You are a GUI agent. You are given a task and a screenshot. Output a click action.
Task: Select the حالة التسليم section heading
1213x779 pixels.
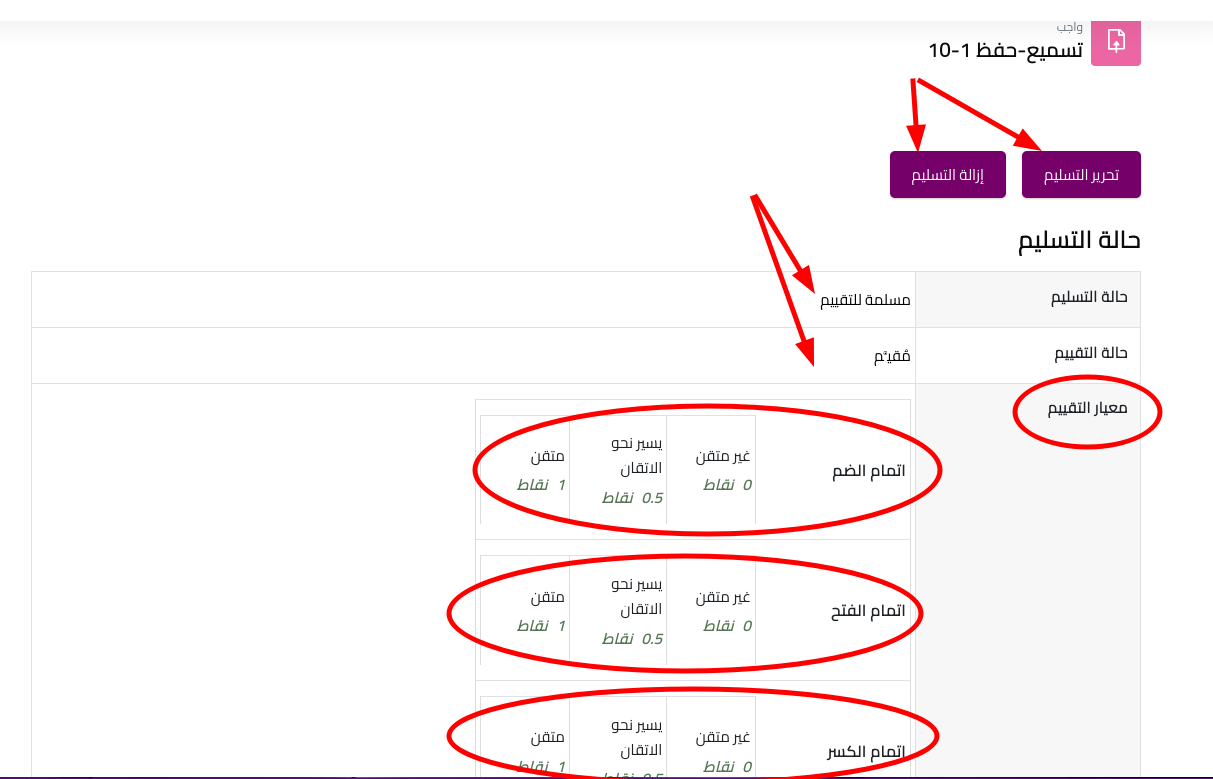coord(1079,240)
